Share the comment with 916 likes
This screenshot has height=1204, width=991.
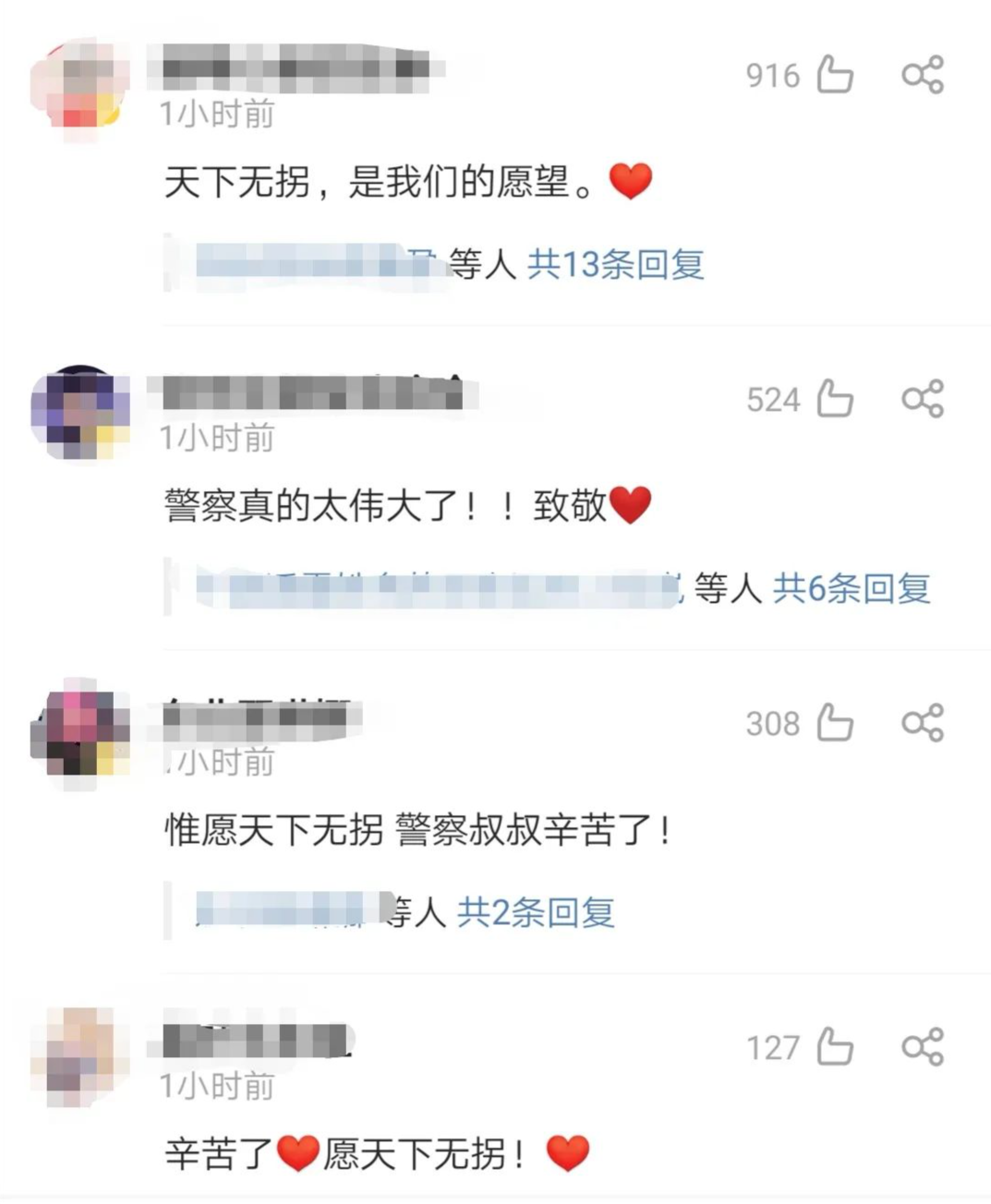point(923,75)
